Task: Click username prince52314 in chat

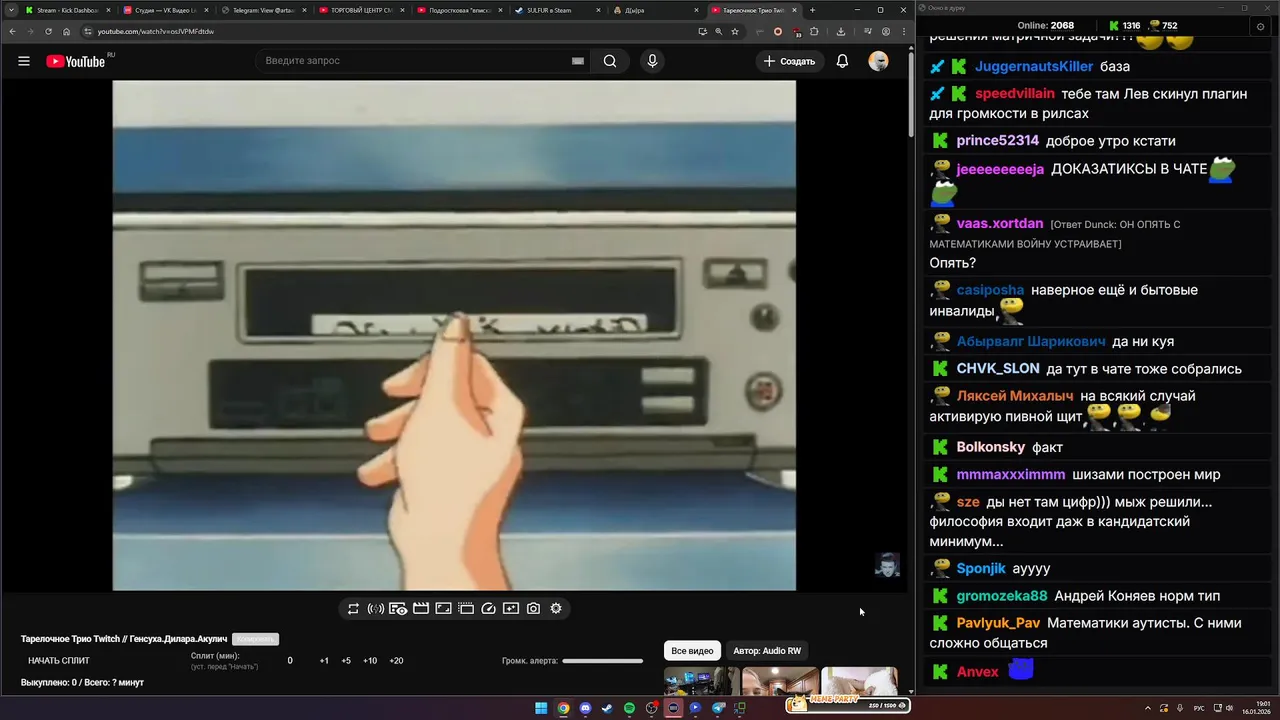Action: (998, 141)
